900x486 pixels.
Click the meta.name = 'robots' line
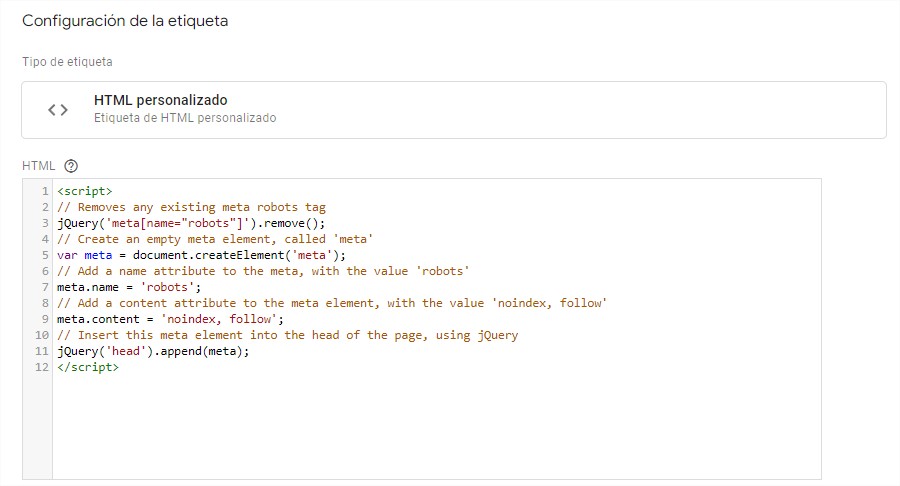pyautogui.click(x=129, y=287)
